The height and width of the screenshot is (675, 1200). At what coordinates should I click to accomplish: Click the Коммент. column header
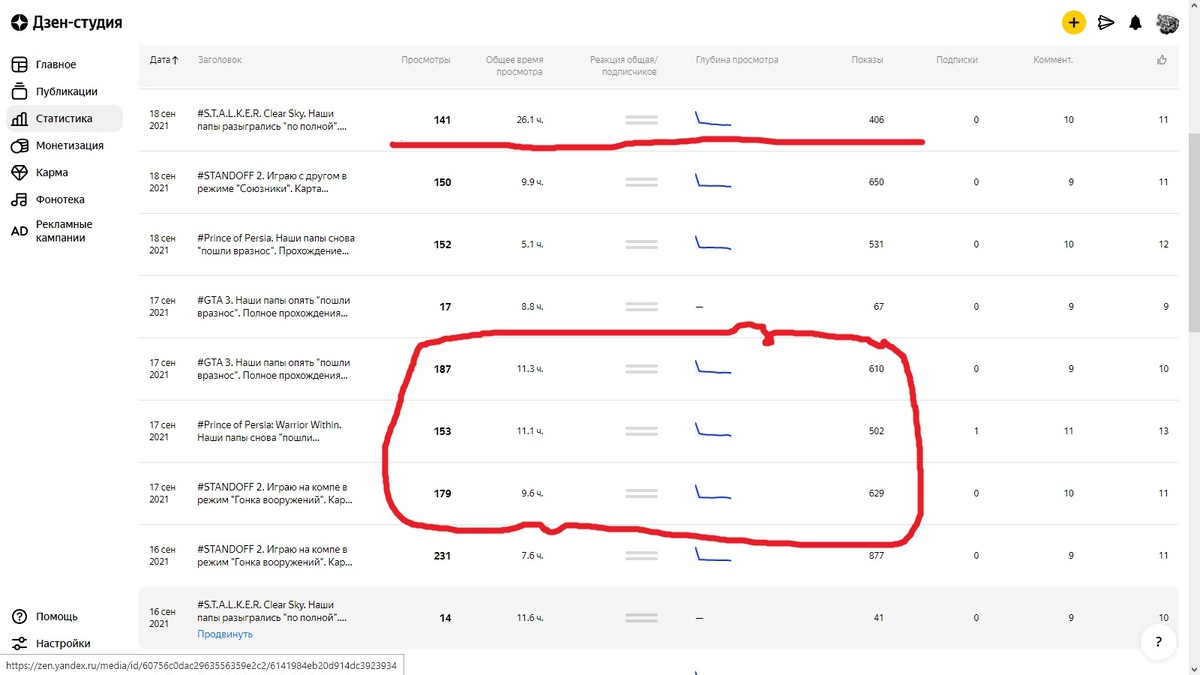click(x=1053, y=60)
